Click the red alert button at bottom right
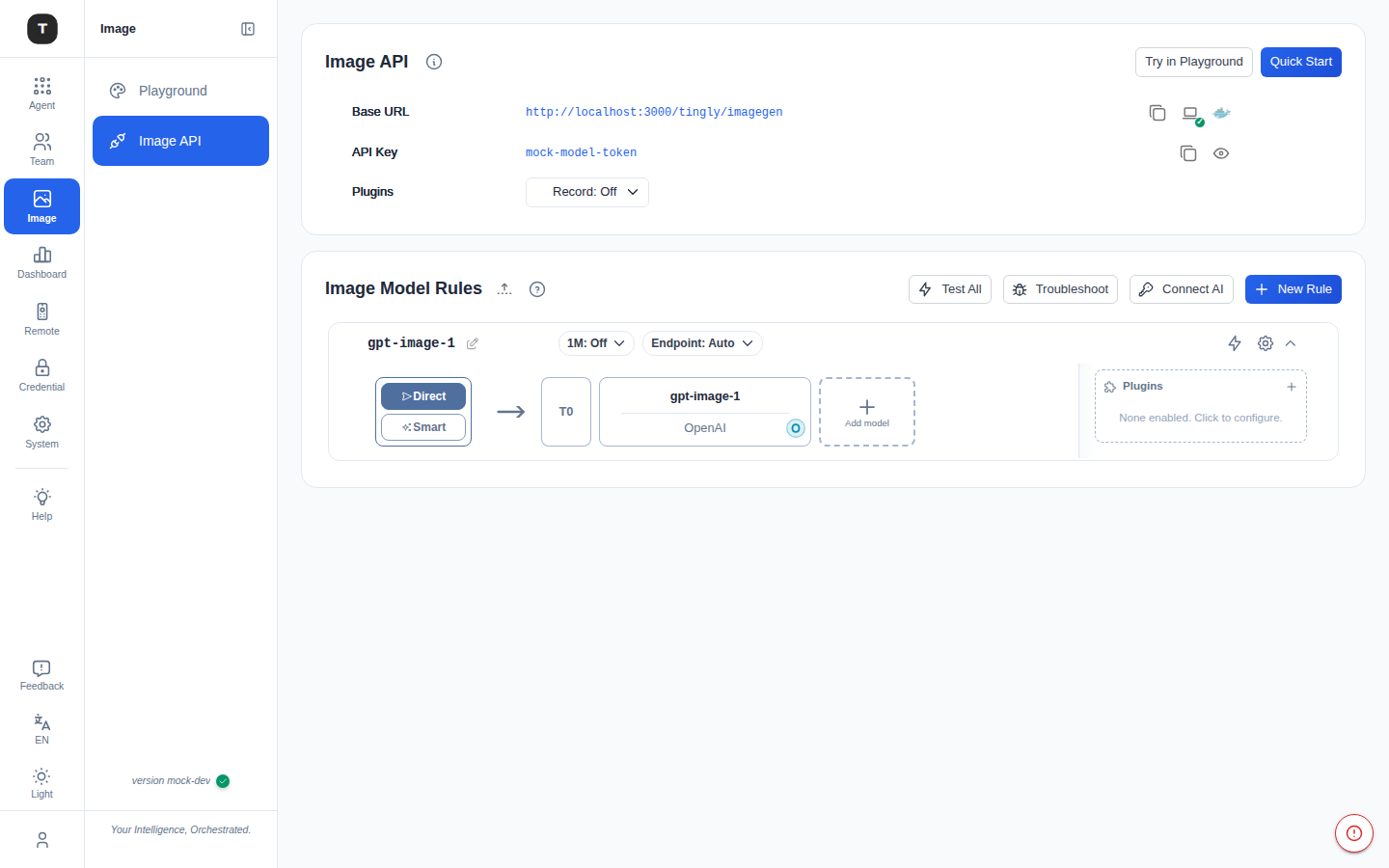The width and height of the screenshot is (1389, 868). [x=1354, y=833]
